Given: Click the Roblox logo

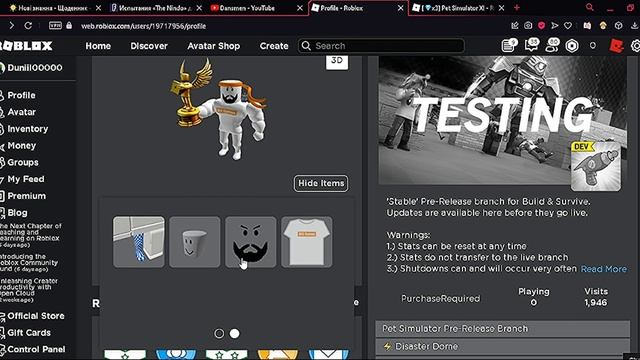Looking at the screenshot, I should click(x=26, y=46).
